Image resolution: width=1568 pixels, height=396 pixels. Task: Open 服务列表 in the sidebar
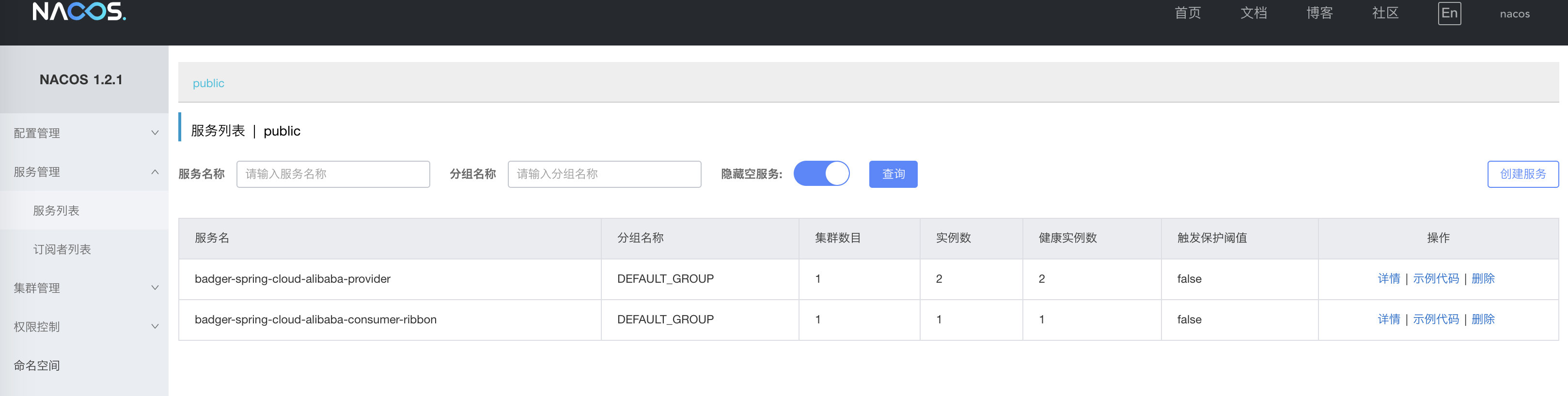(56, 211)
